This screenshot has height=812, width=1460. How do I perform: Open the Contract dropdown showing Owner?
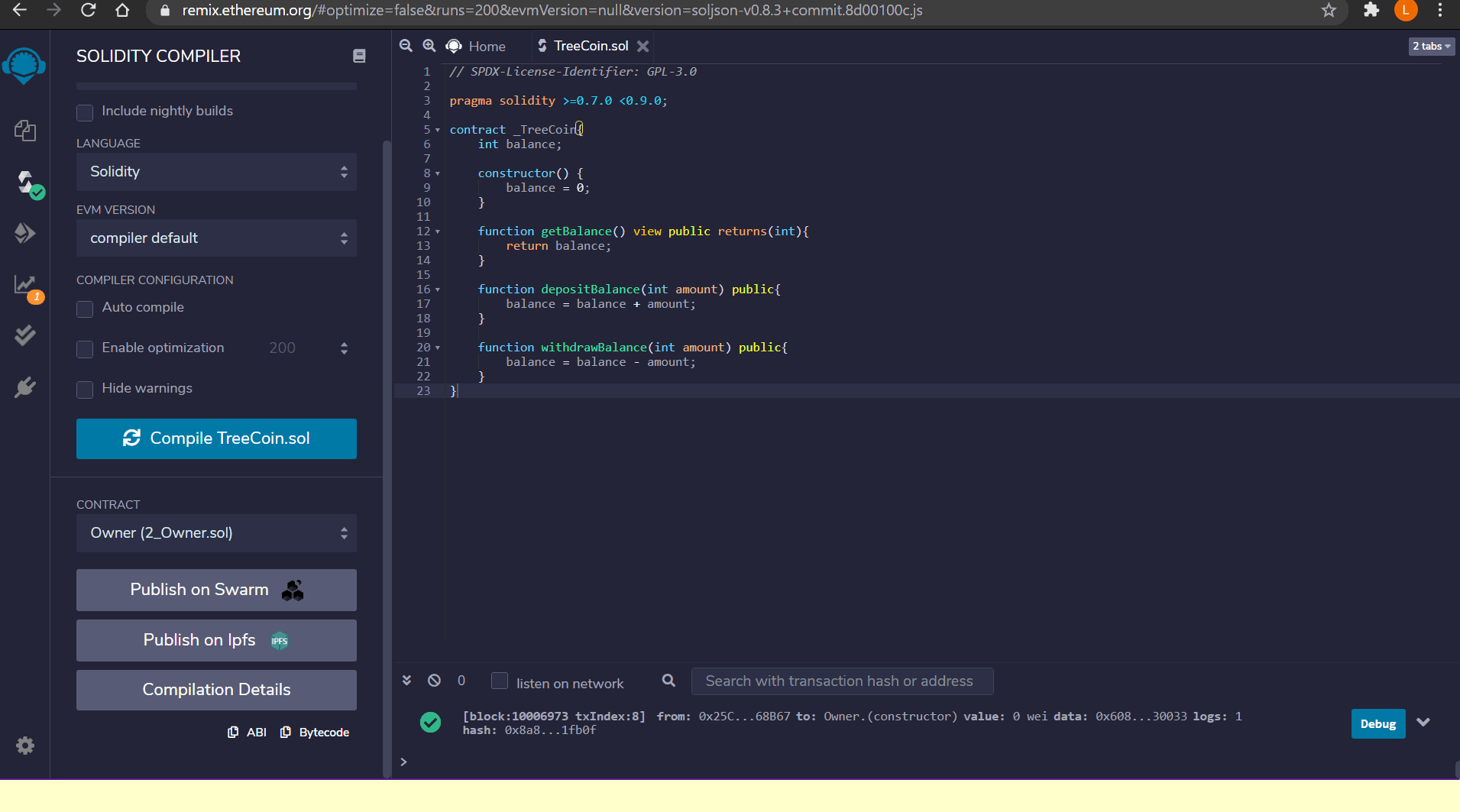pyautogui.click(x=216, y=533)
